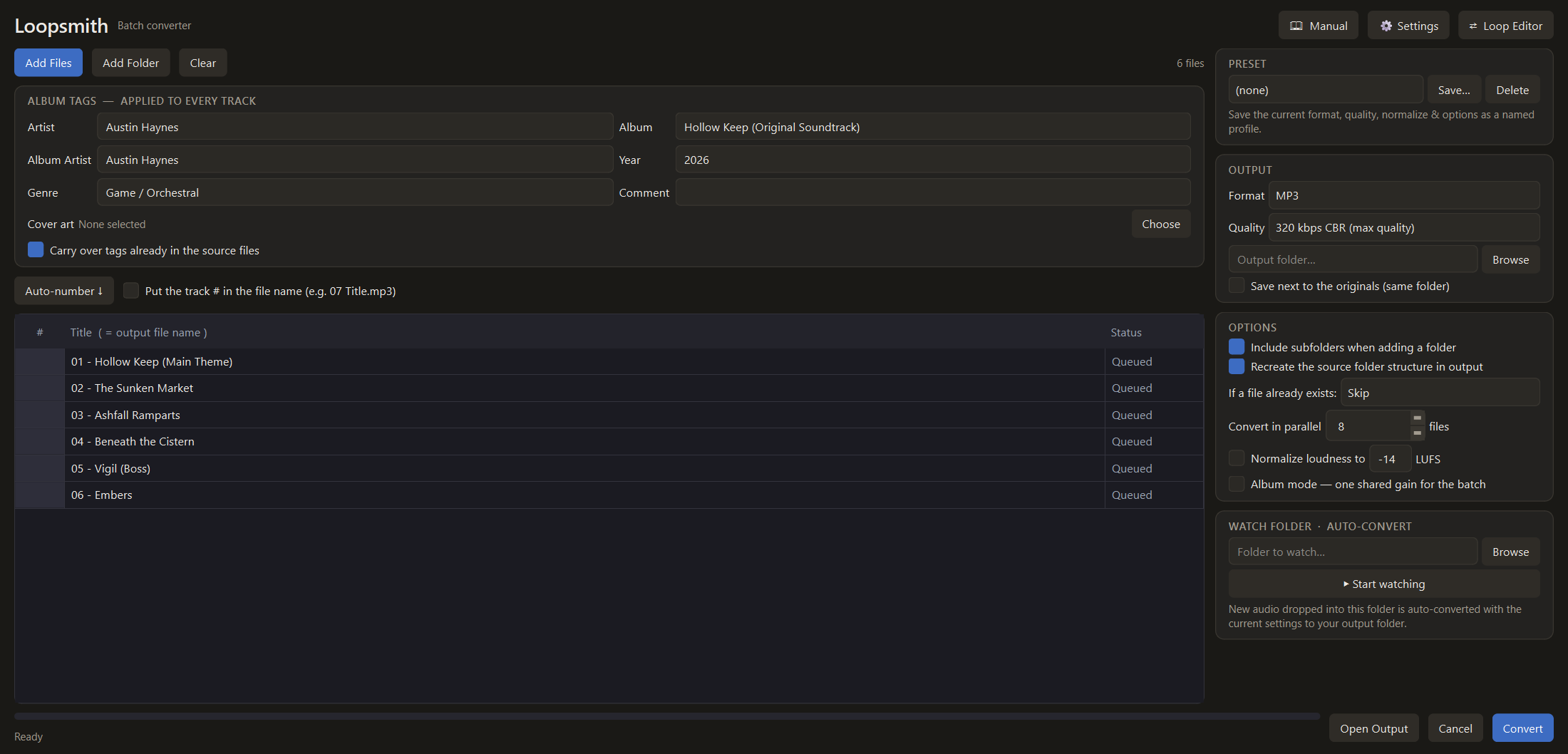This screenshot has width=1568, height=754.
Task: Click Save... preset button
Action: click(x=1454, y=90)
